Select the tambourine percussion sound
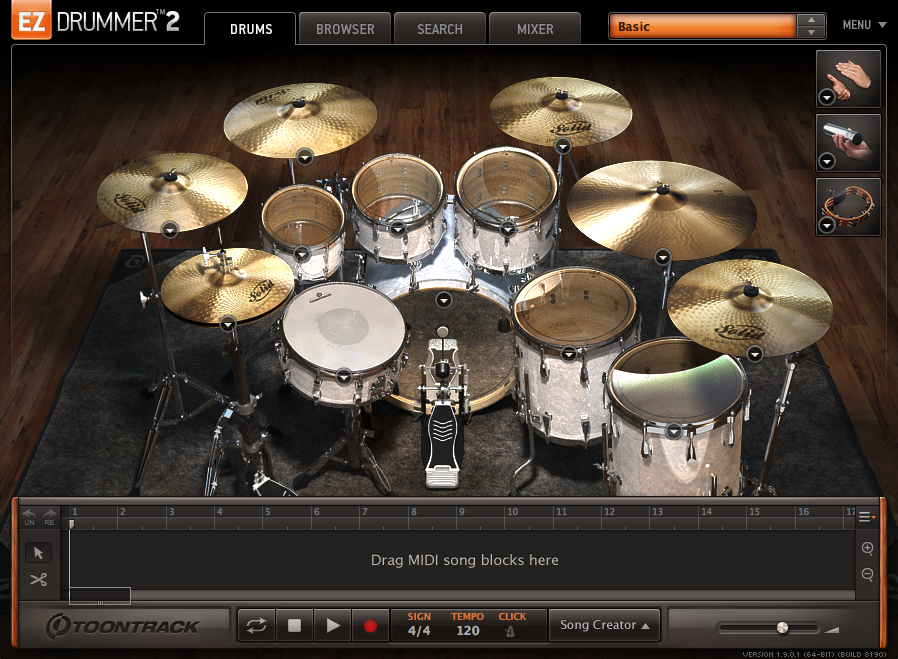Viewport: 898px width, 659px height. click(x=848, y=207)
